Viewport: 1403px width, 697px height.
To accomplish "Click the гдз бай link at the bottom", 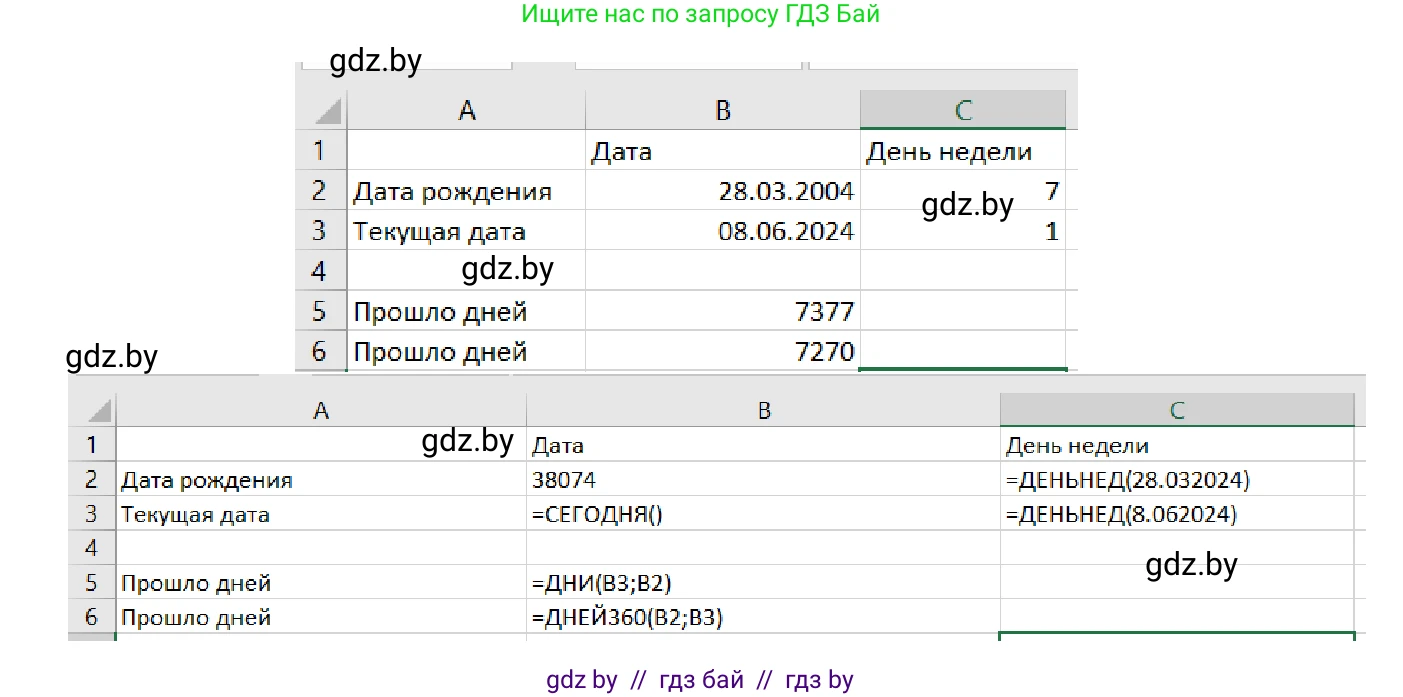I will [700, 680].
